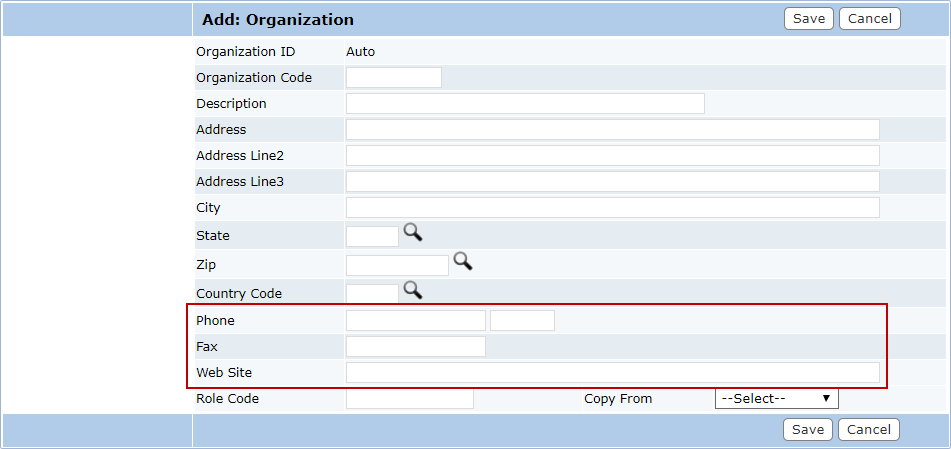This screenshot has width=951, height=449.
Task: Click the bottom Cancel button
Action: point(869,430)
